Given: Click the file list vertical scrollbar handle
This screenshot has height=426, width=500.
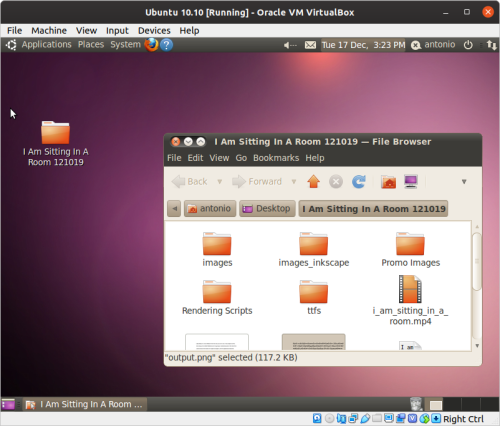Looking at the screenshot, I should coord(477,262).
